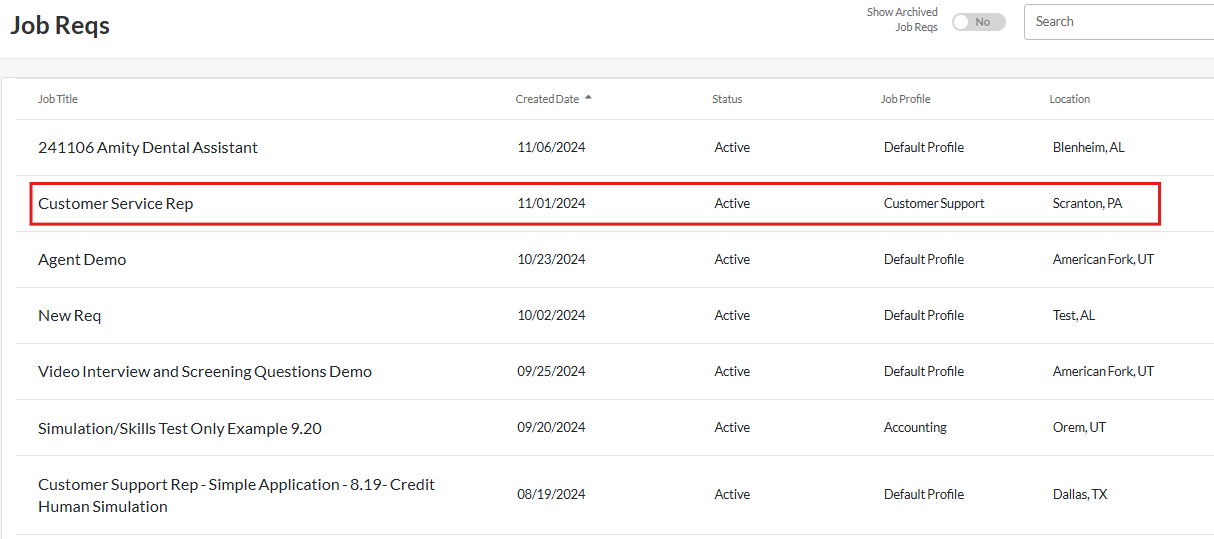Toggle the Show Archived Job Reqs switch

click(978, 22)
